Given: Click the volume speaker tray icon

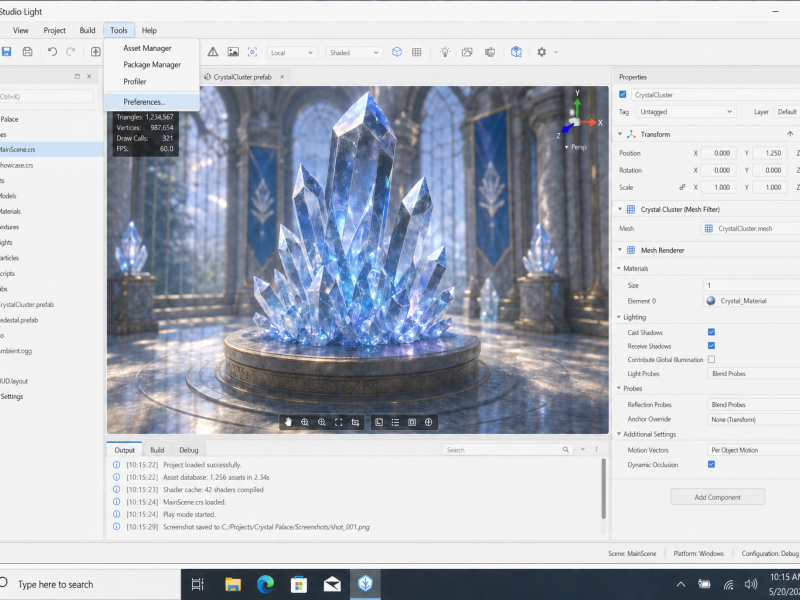Looking at the screenshot, I should [x=751, y=584].
